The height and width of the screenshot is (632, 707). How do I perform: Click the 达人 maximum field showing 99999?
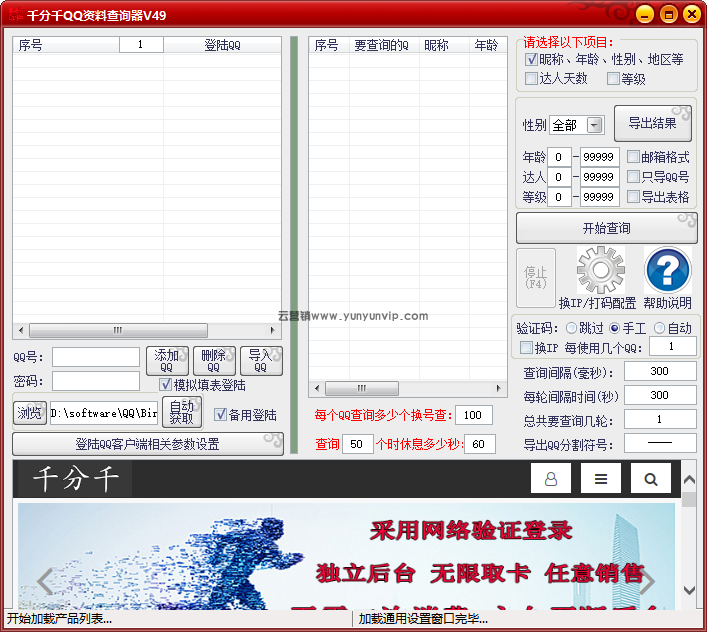(x=599, y=177)
